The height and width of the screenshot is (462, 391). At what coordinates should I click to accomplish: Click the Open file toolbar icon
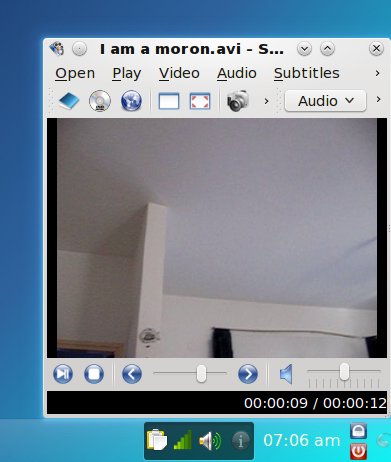pyautogui.click(x=69, y=101)
